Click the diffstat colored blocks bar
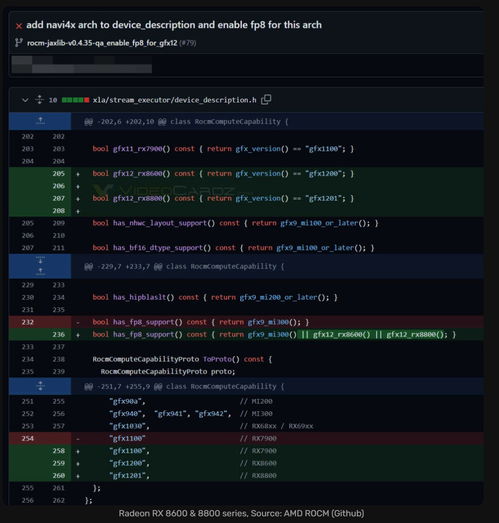 pyautogui.click(x=75, y=100)
